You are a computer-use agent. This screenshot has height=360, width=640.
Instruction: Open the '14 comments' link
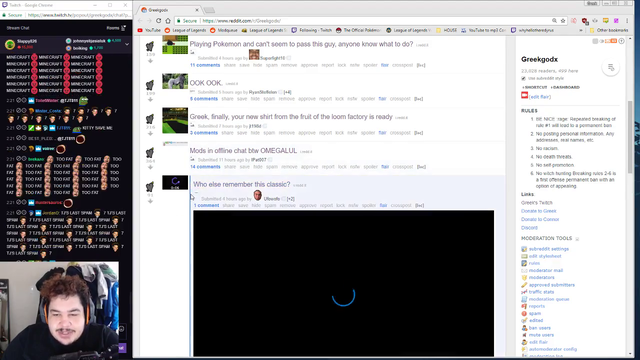click(x=205, y=167)
